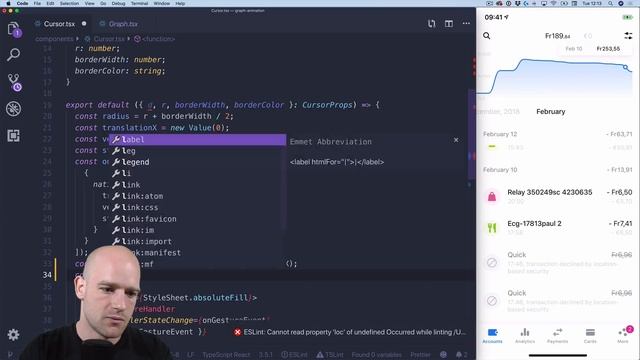The height and width of the screenshot is (360, 640).
Task: Open the Search view in activity bar
Action: (x=13, y=55)
